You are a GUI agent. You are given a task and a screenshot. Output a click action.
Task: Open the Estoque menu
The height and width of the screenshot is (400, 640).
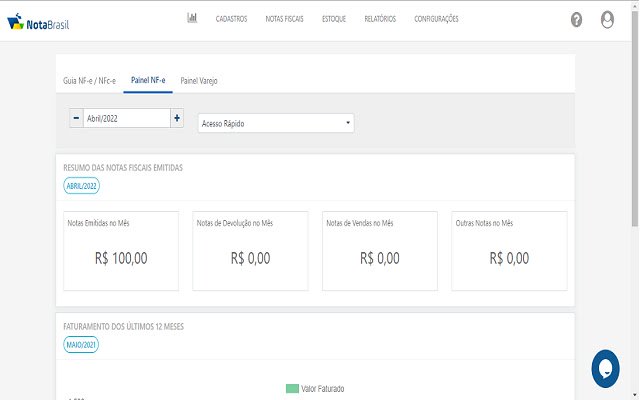334,19
